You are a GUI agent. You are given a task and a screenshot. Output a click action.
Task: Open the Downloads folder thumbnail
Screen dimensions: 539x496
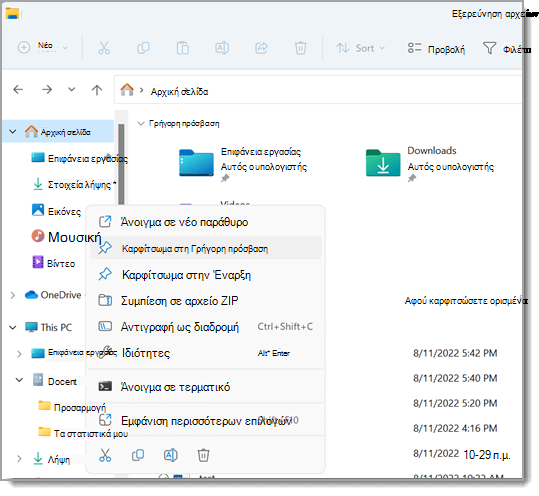pyautogui.click(x=383, y=163)
